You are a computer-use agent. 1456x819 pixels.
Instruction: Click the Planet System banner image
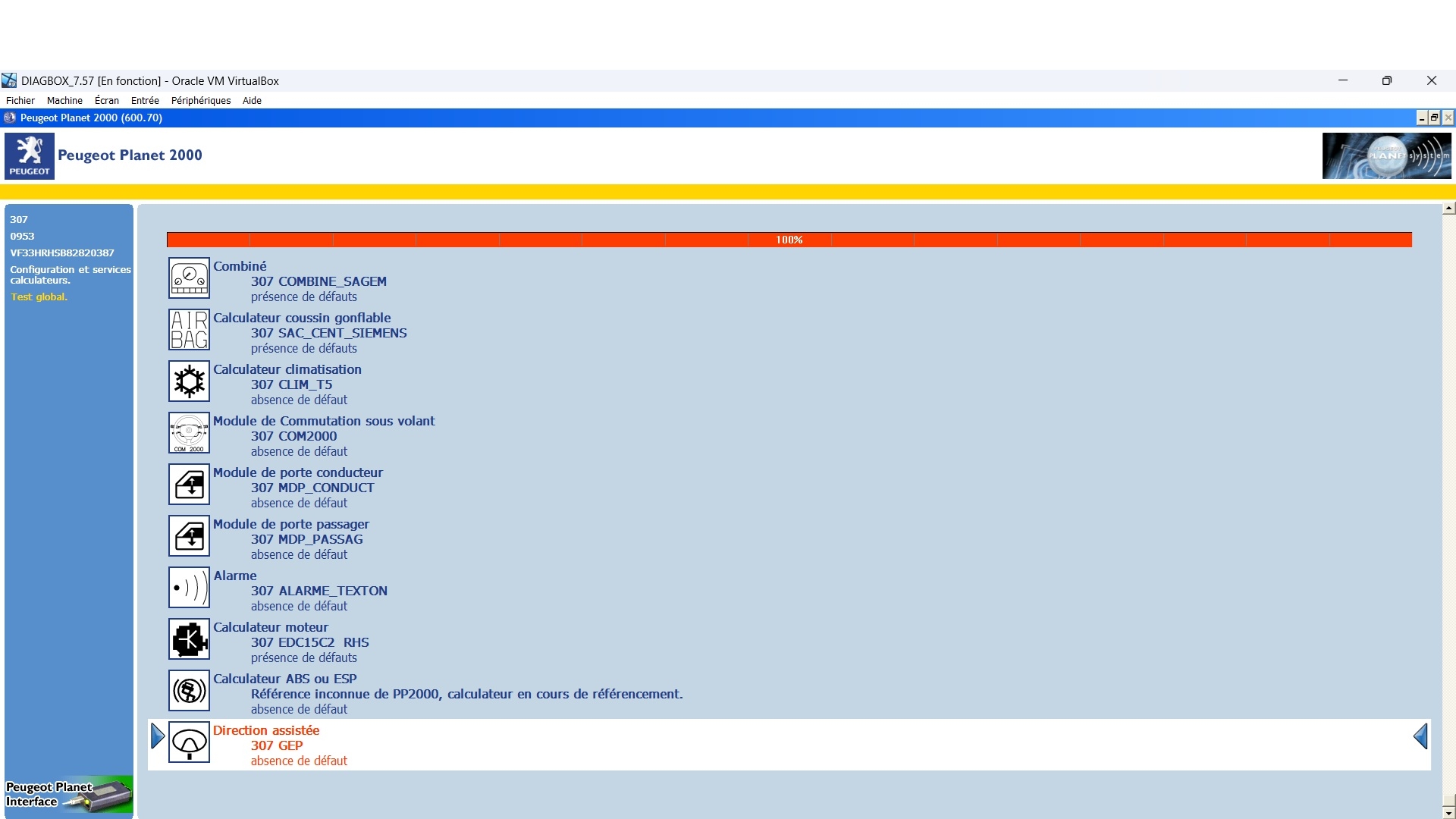[1387, 156]
